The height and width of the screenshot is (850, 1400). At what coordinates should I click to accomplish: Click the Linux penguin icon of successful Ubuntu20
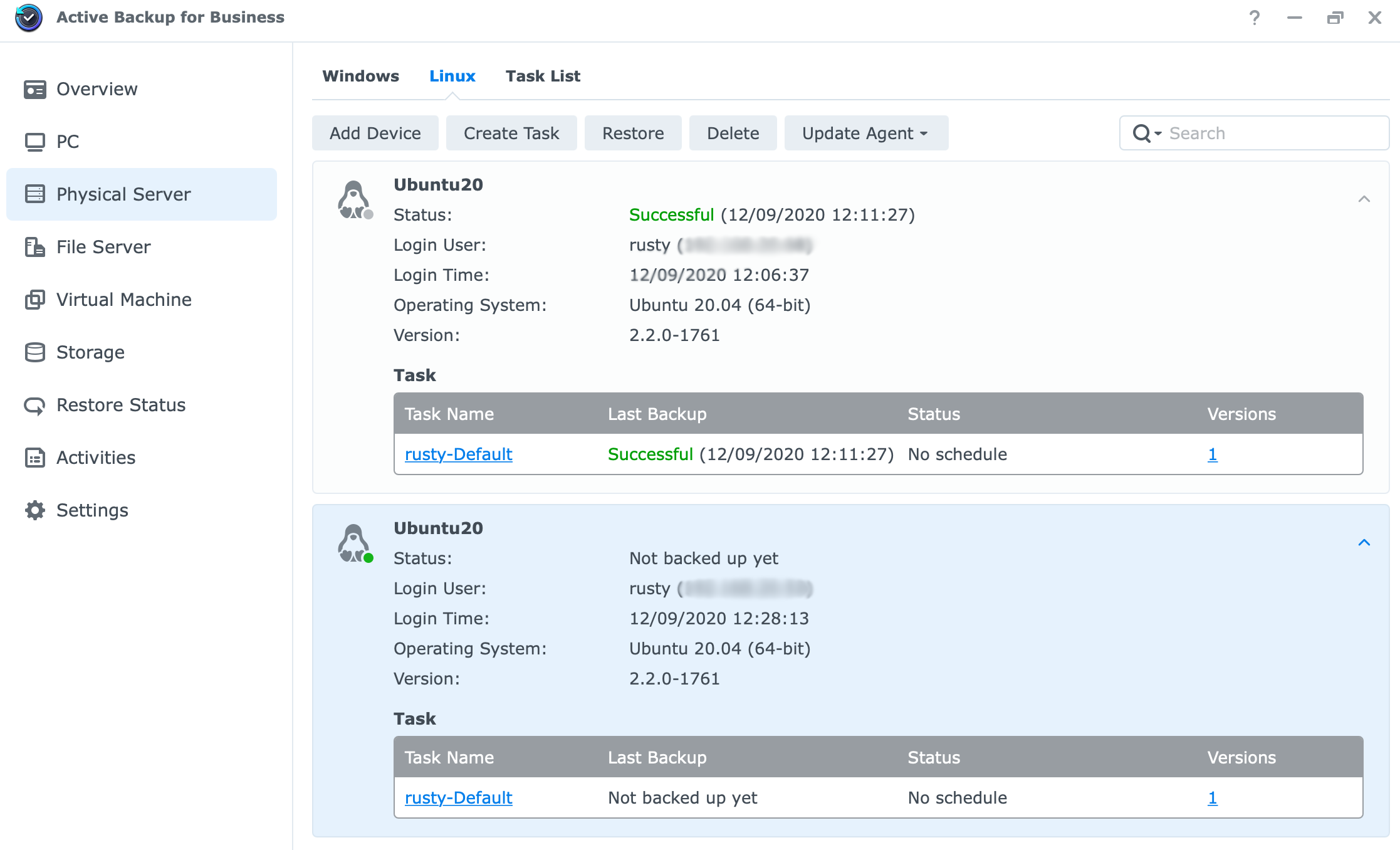(x=355, y=200)
